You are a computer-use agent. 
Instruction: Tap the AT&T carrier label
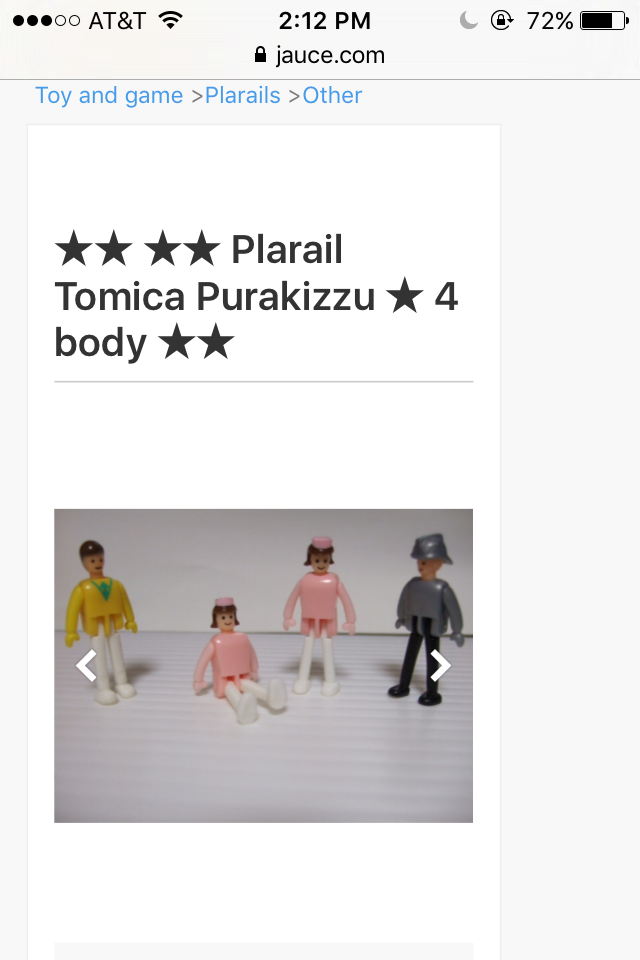(x=117, y=21)
